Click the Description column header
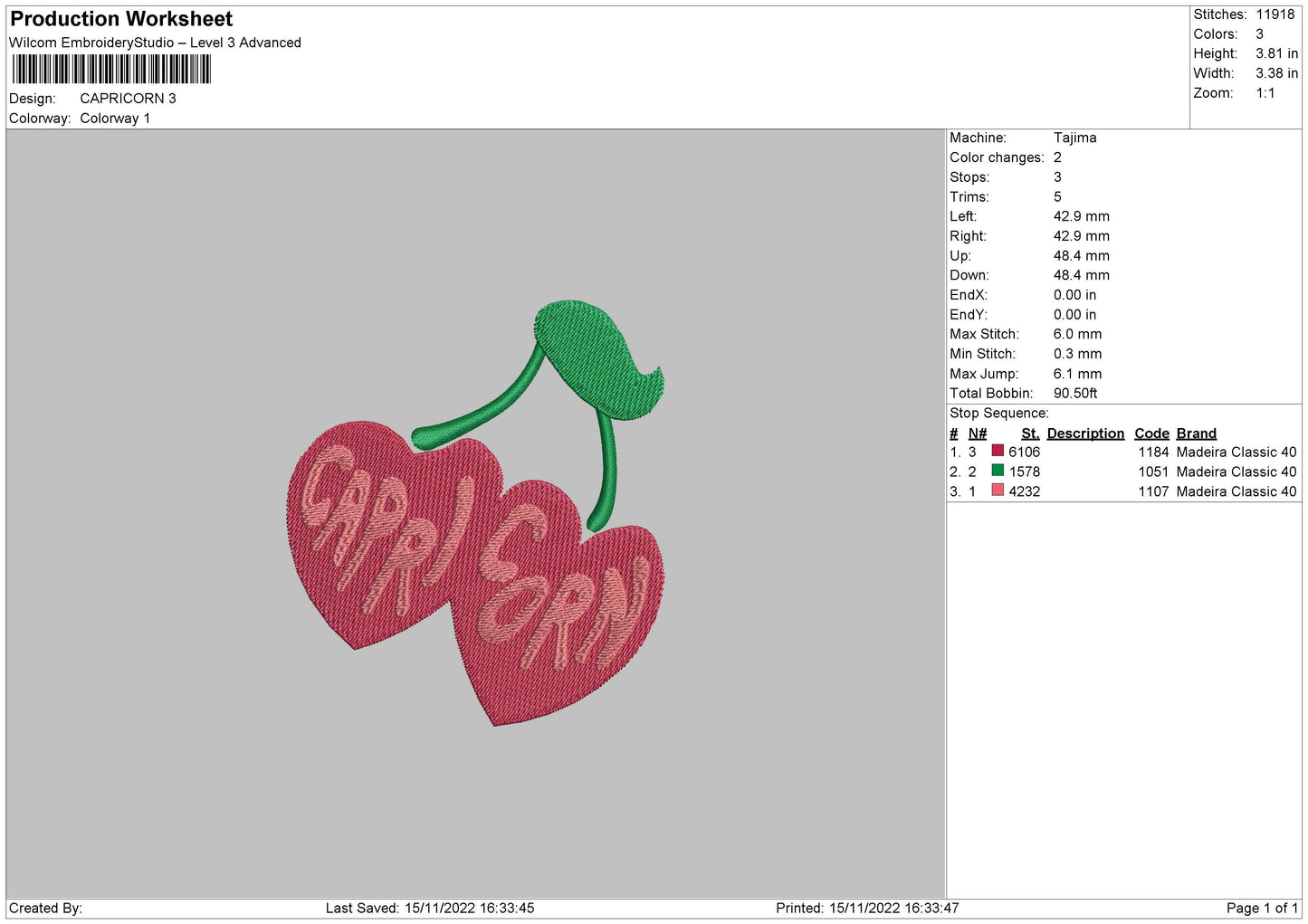Image resolution: width=1308 pixels, height=924 pixels. tap(1085, 433)
